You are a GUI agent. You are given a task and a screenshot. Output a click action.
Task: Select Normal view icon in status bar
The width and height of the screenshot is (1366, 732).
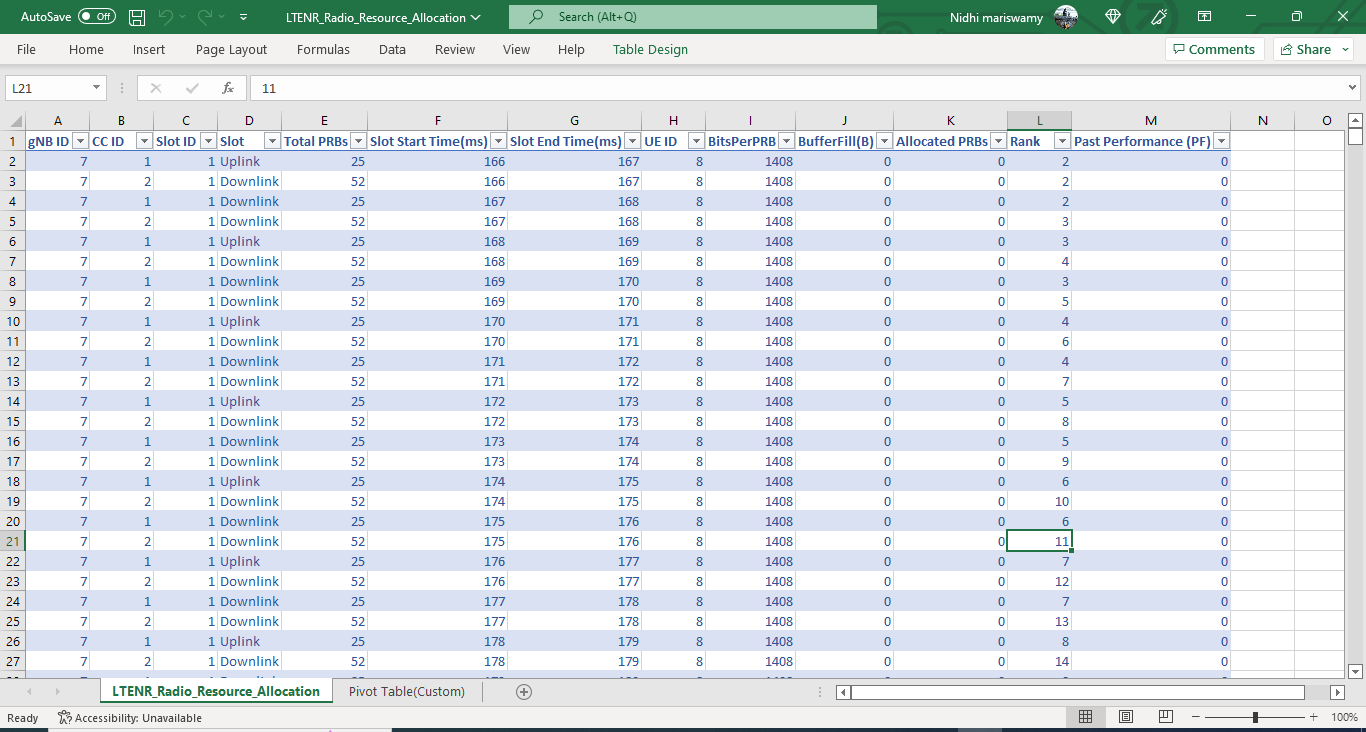click(x=1085, y=717)
